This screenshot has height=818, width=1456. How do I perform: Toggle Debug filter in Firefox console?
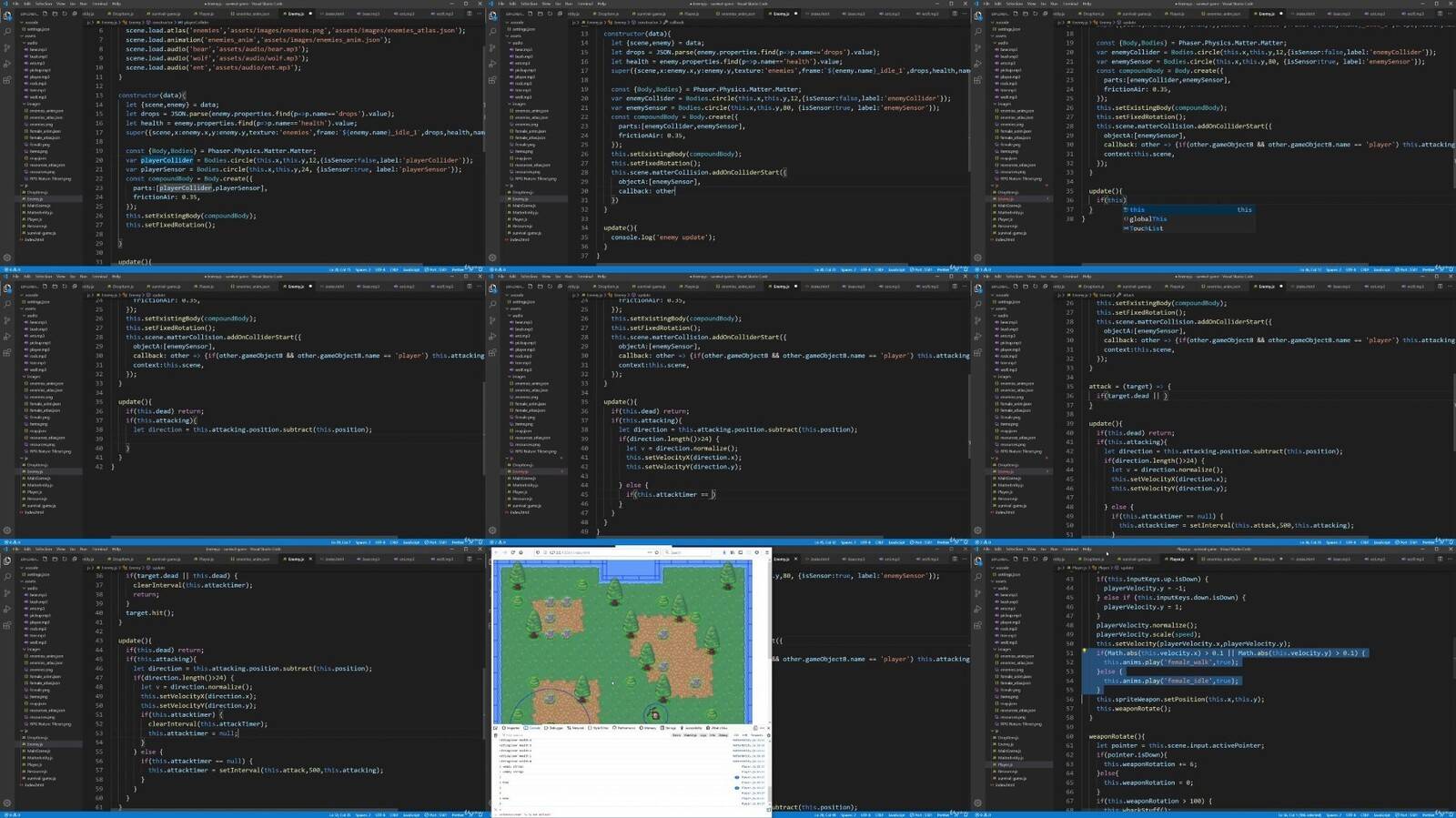tap(723, 735)
